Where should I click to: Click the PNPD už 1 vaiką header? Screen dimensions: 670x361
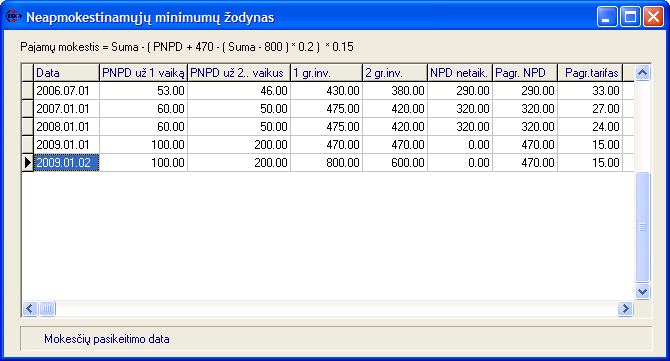[144, 73]
